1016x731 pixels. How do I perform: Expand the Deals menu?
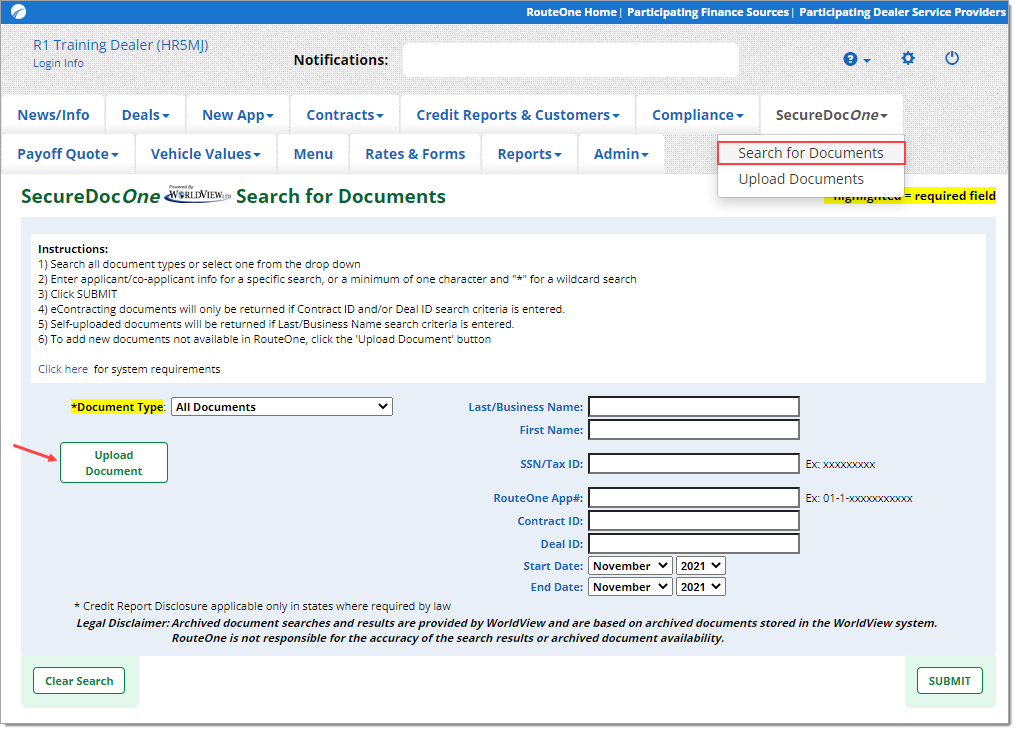(146, 115)
